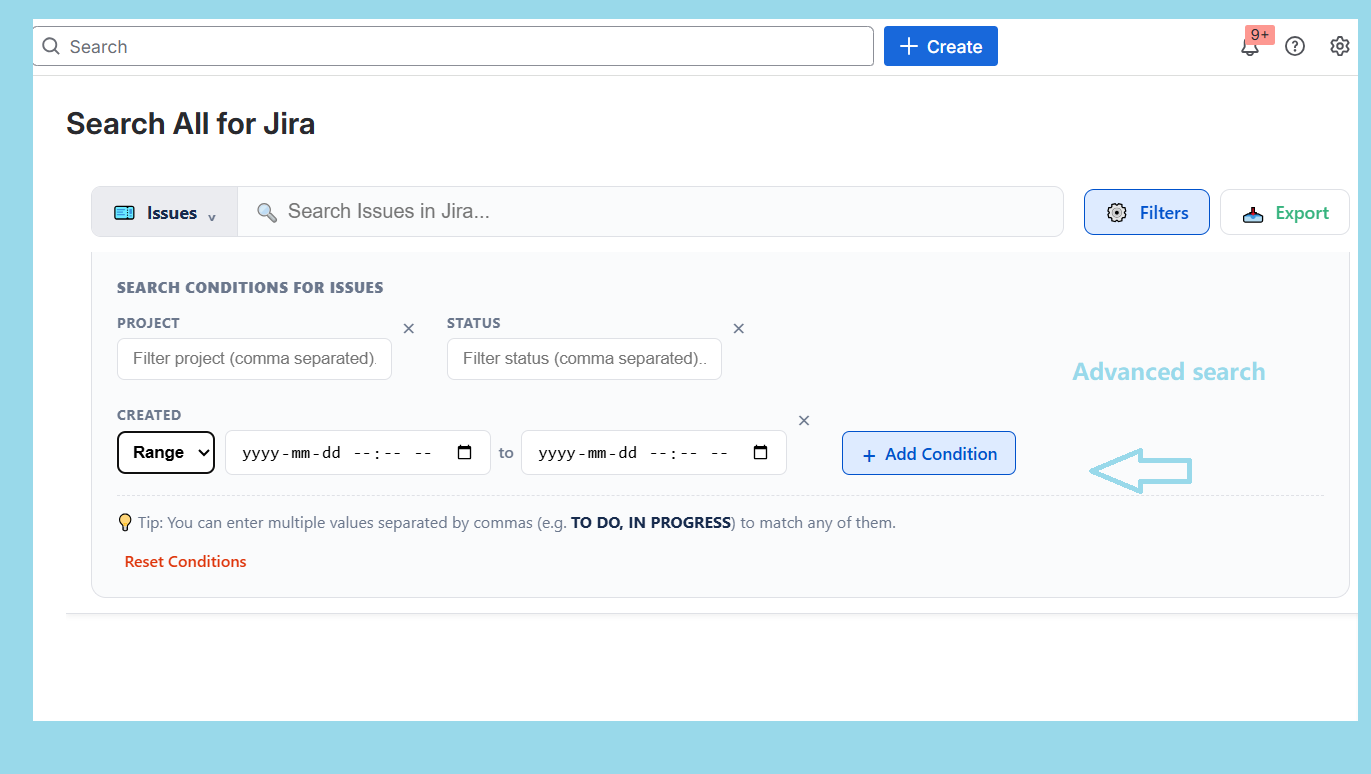Viewport: 1371px width, 774px height.
Task: Open the Range dropdown under CREATED
Action: pos(166,452)
